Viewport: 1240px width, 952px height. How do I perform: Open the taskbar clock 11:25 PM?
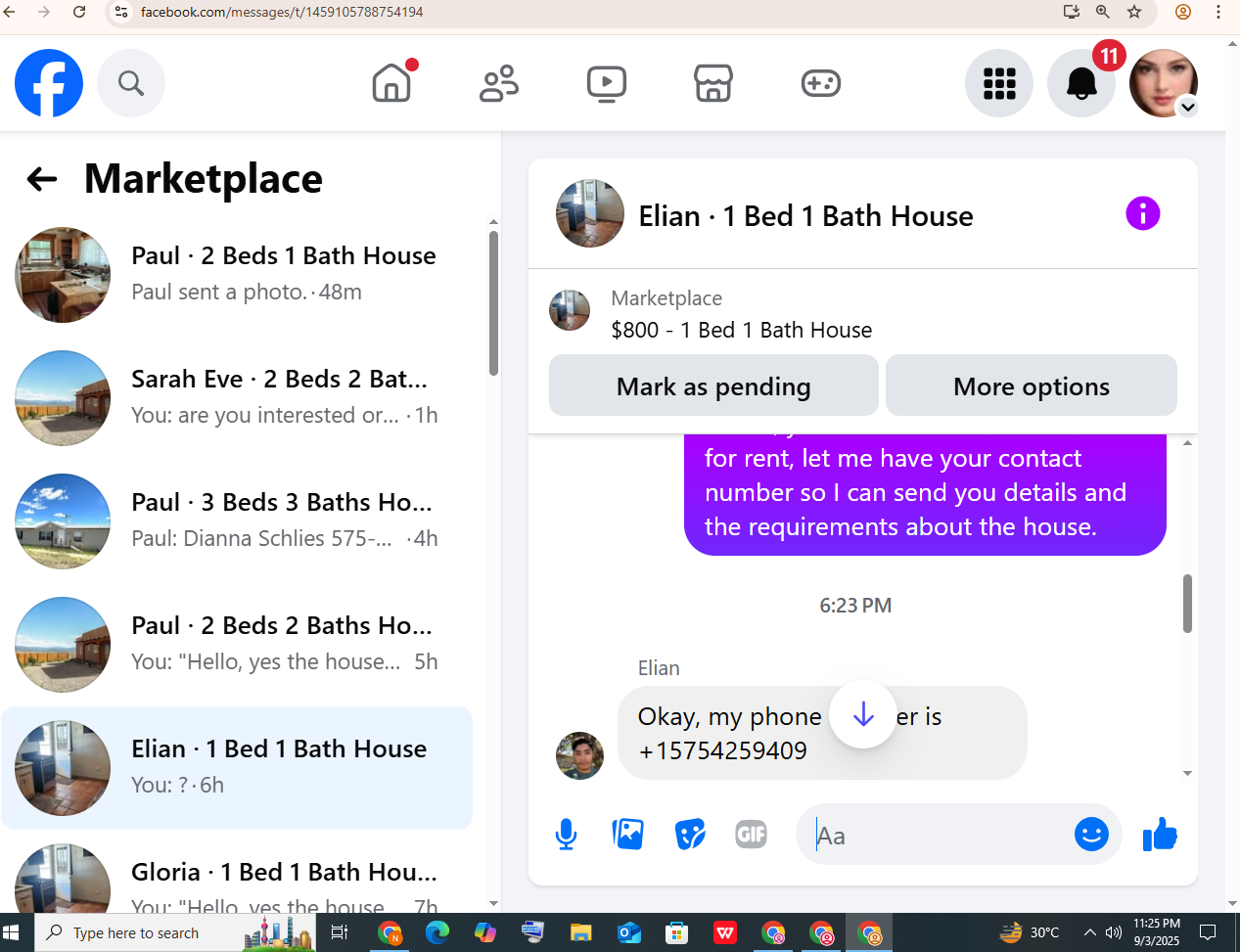click(1157, 932)
